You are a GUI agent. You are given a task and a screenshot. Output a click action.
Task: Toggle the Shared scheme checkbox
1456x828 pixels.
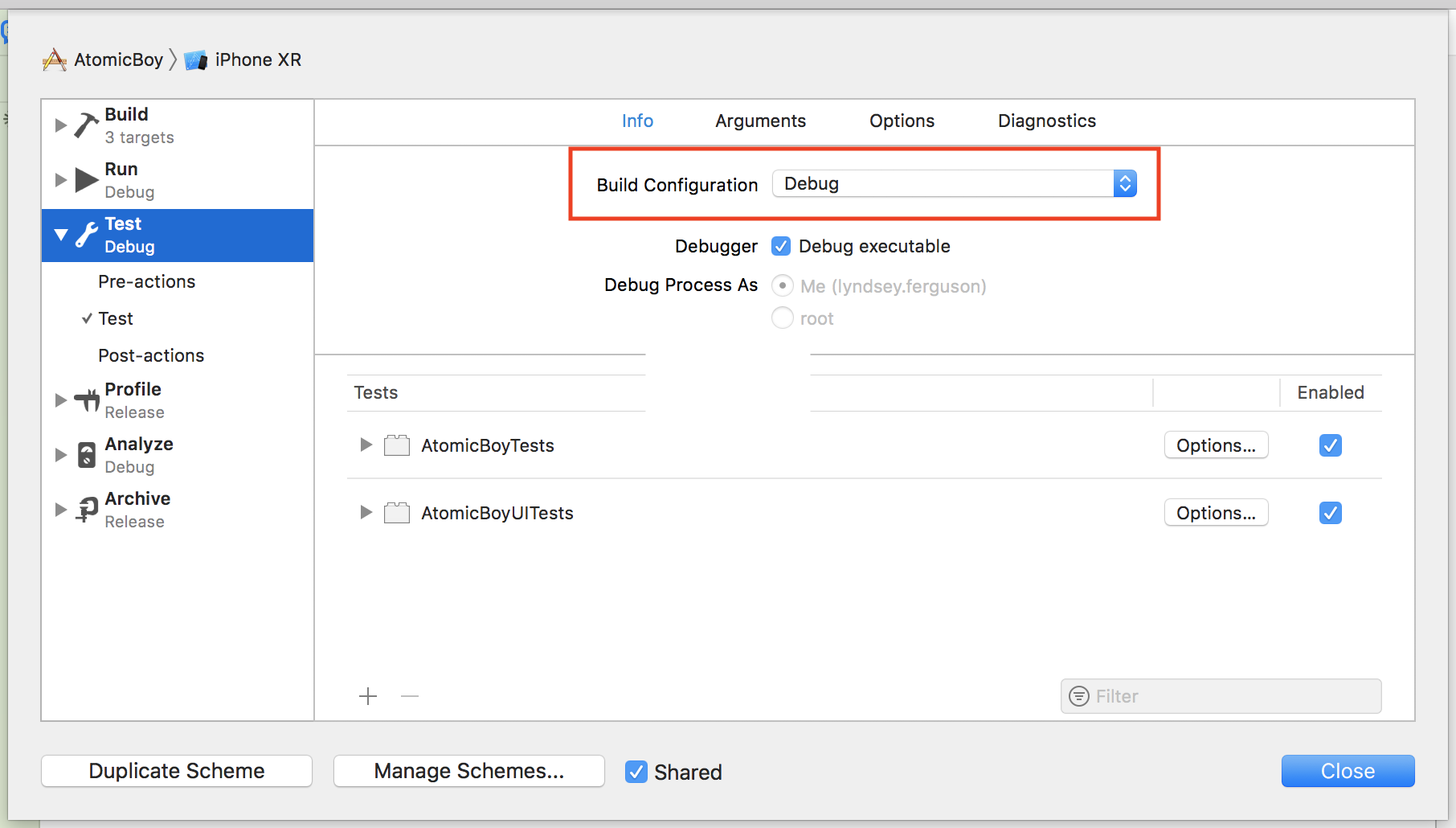click(x=636, y=772)
